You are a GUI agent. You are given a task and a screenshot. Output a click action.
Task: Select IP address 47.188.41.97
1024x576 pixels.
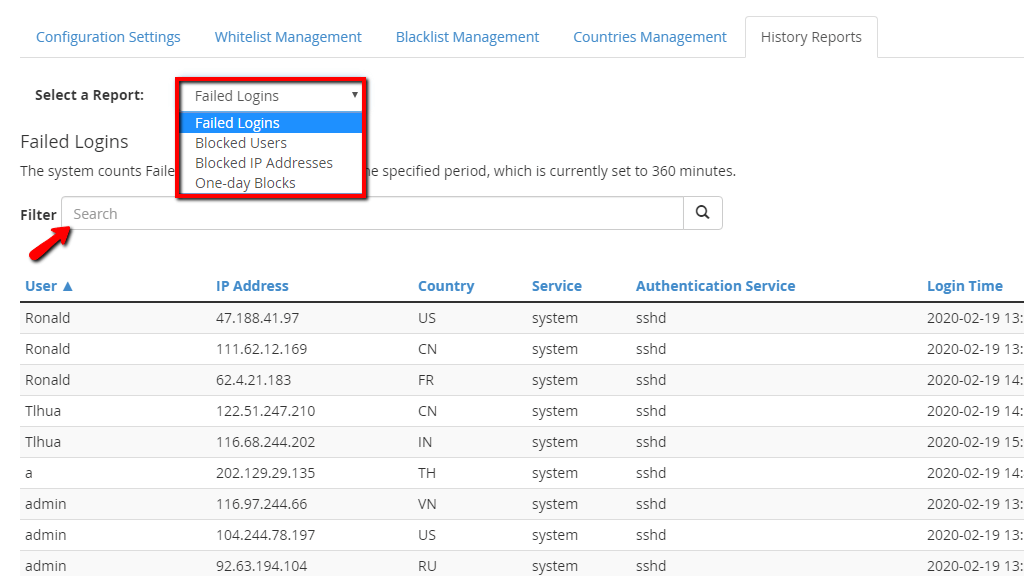pos(257,318)
